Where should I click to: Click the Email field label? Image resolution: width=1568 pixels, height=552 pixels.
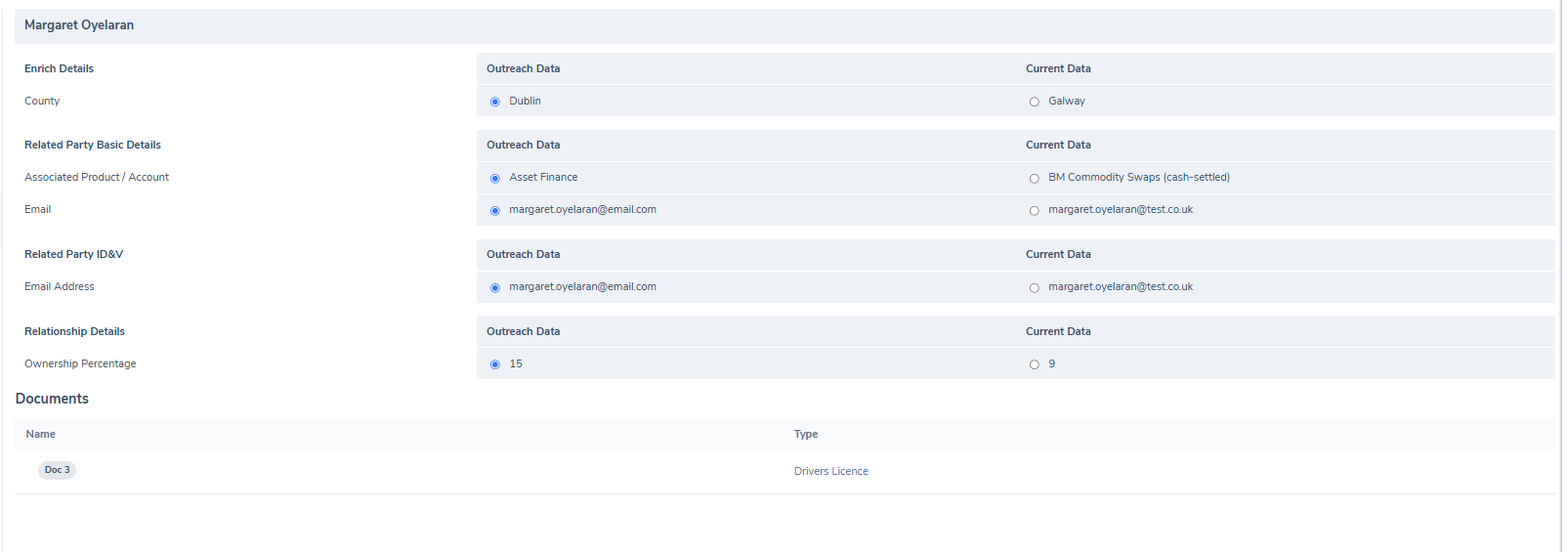[37, 209]
